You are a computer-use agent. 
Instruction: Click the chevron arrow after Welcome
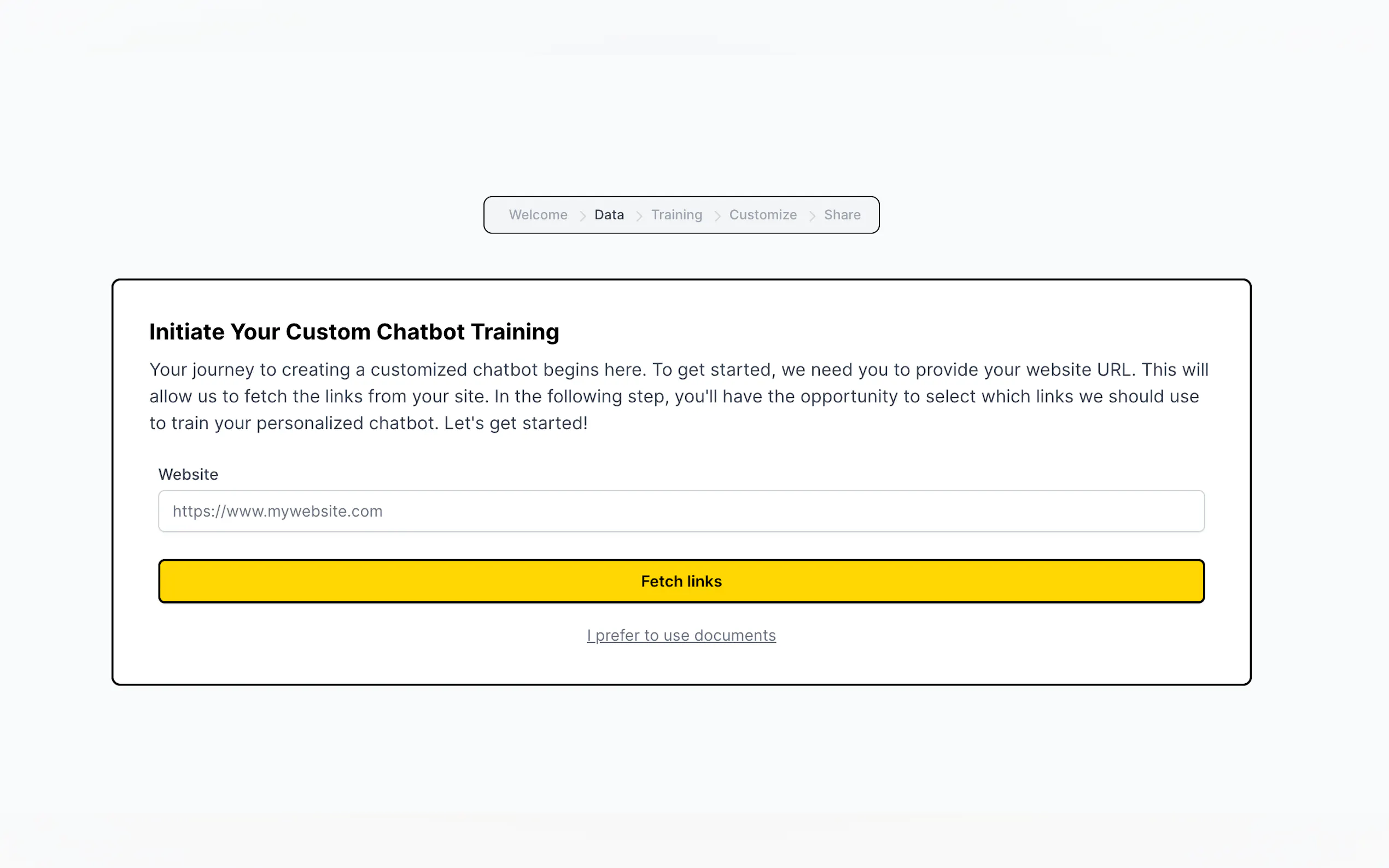pos(582,216)
